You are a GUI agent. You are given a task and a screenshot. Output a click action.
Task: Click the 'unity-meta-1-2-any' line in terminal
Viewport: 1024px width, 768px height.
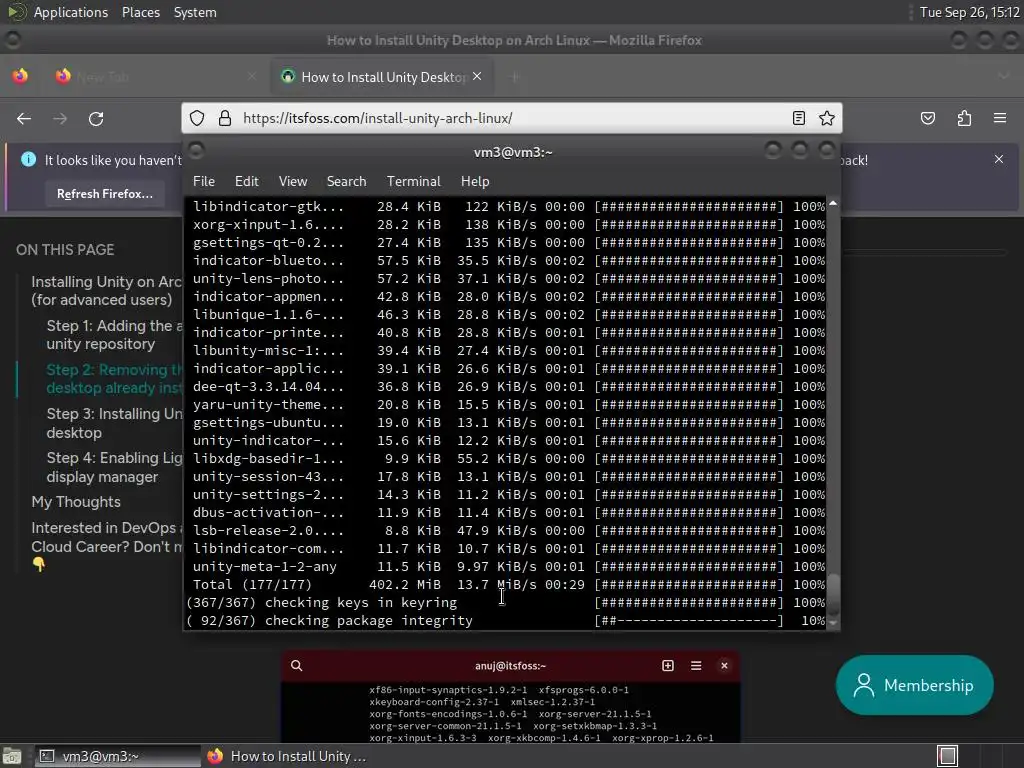tap(509, 567)
